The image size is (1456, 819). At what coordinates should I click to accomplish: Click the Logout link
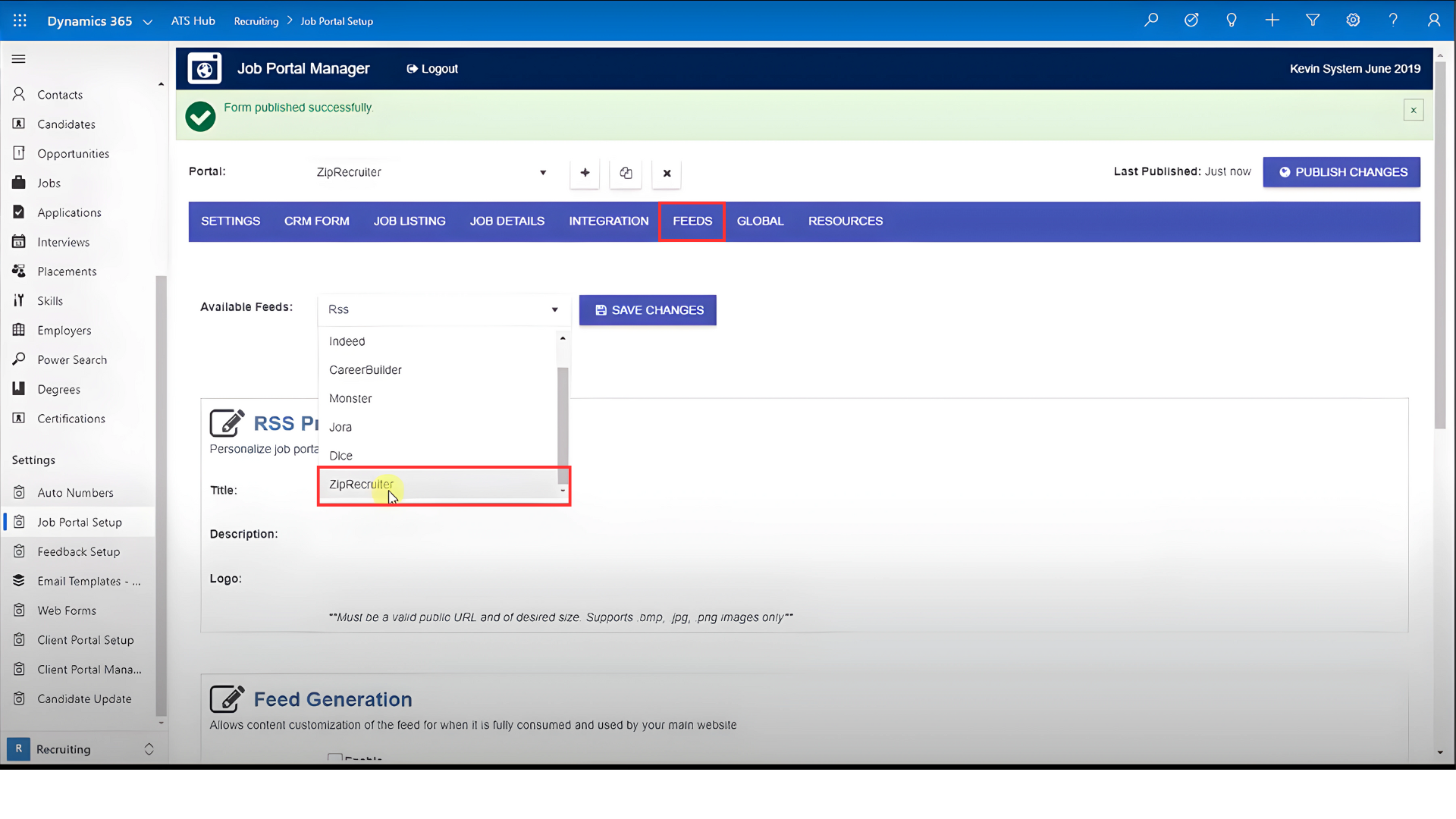tap(432, 69)
